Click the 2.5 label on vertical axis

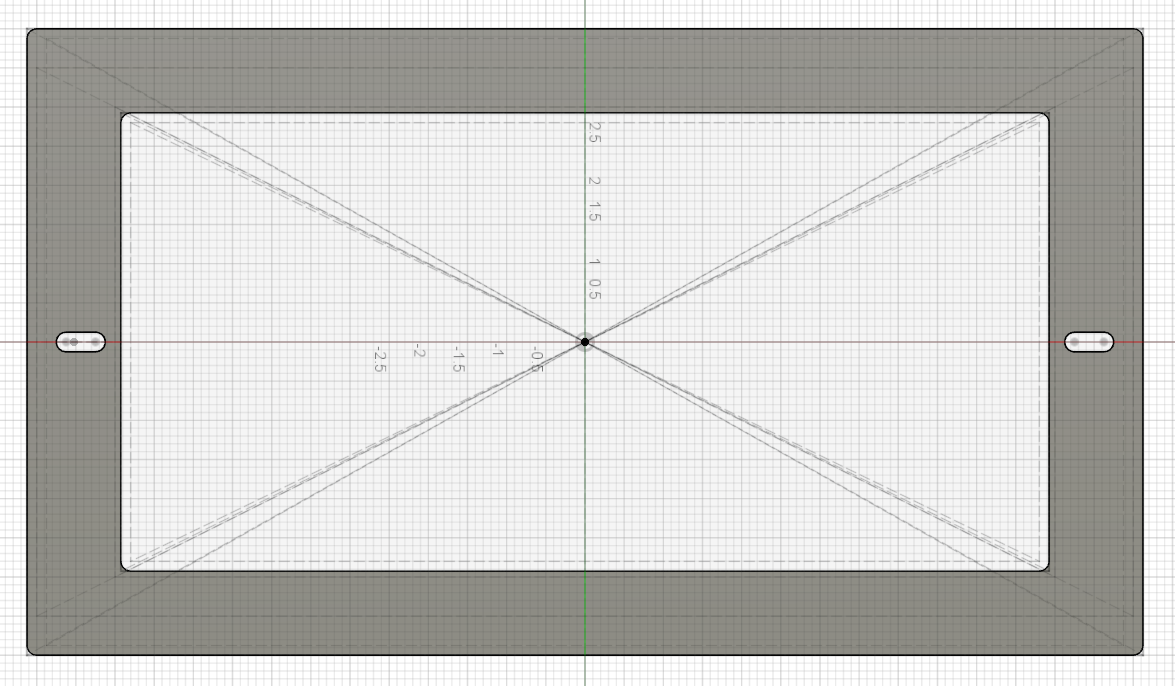pos(594,132)
